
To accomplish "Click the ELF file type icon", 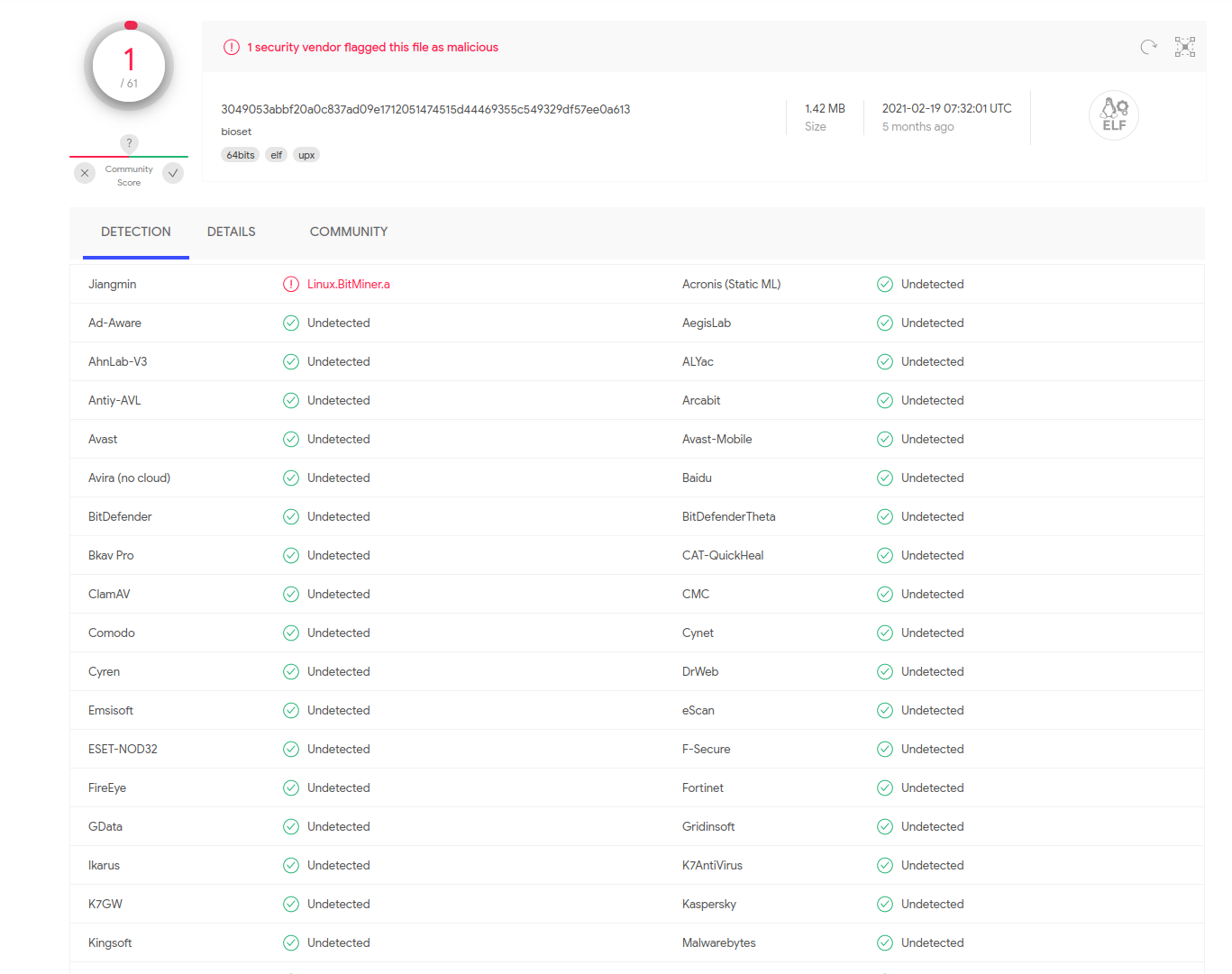I will tap(1114, 115).
